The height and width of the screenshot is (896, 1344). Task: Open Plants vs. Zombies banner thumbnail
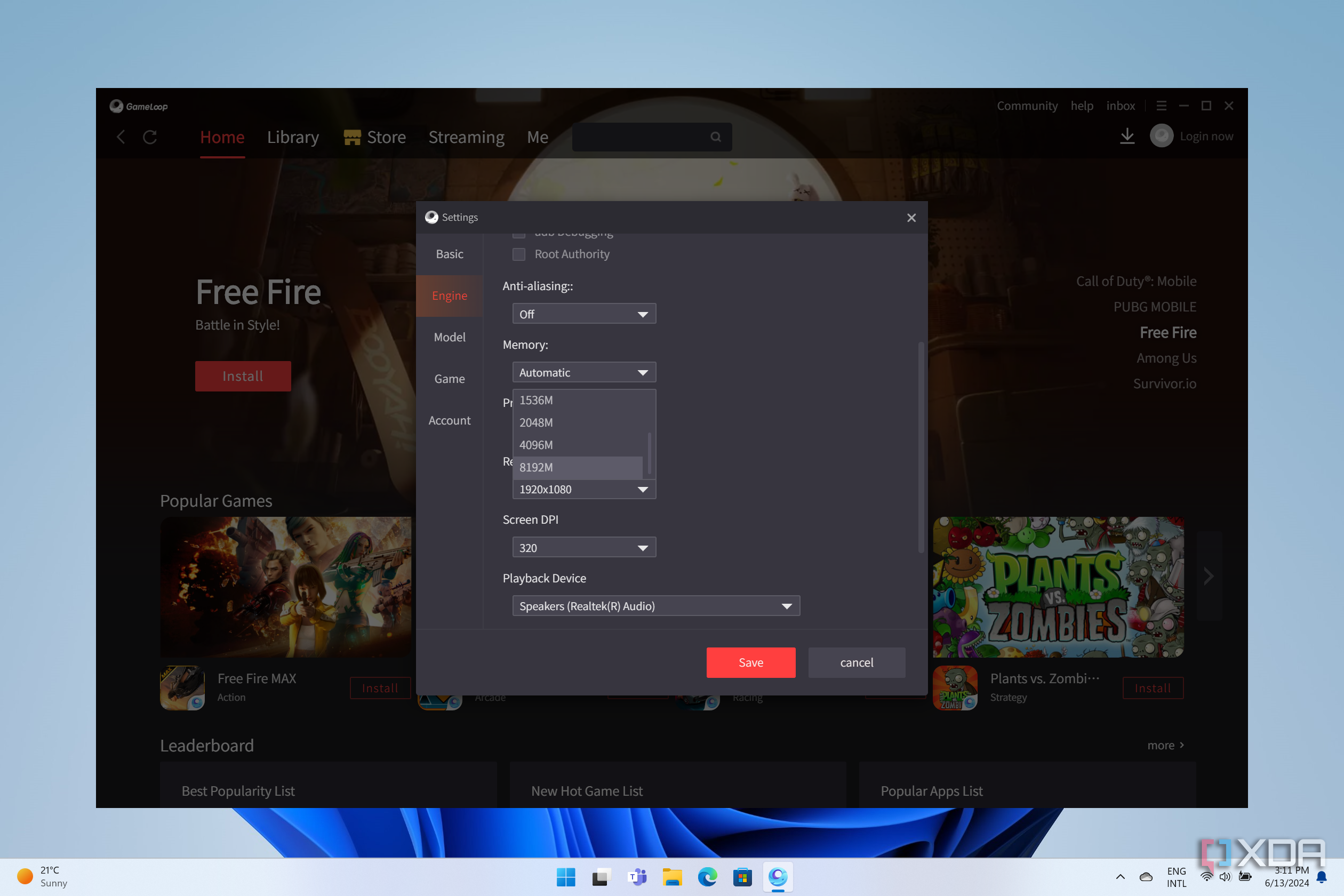pos(1058,587)
